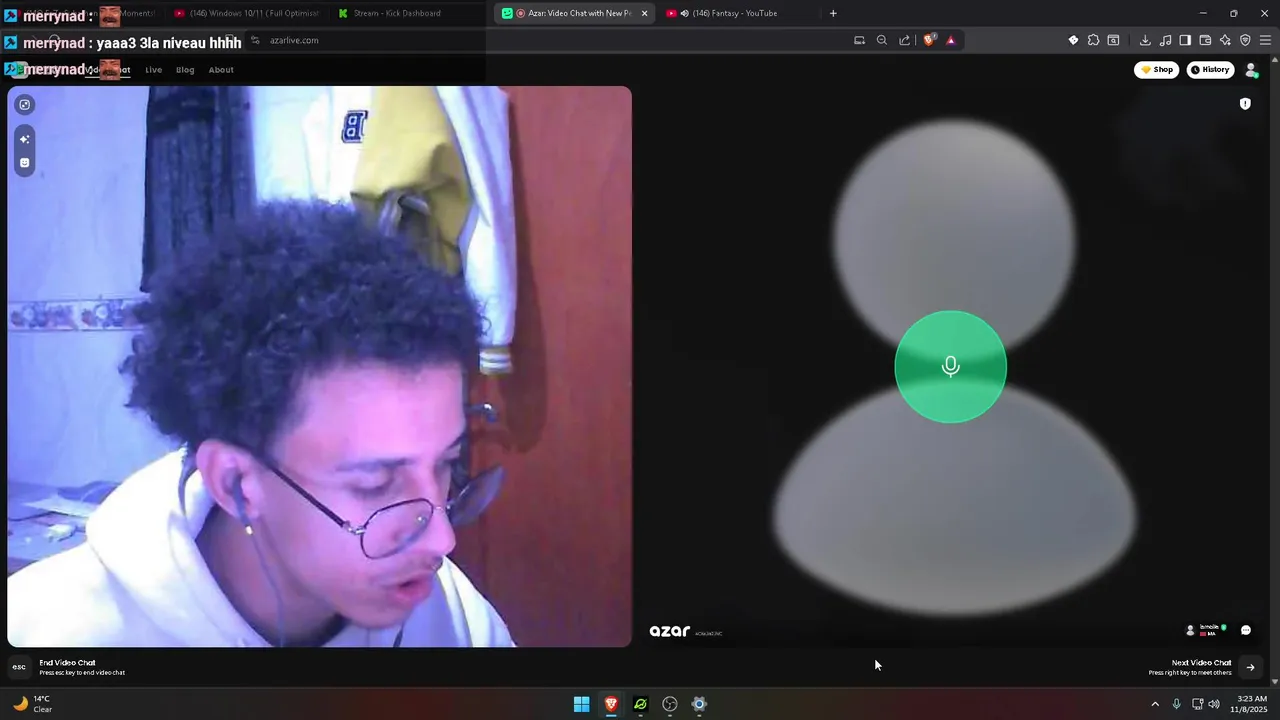The height and width of the screenshot is (720, 1280).
Task: Open the Windows Start menu
Action: (581, 704)
